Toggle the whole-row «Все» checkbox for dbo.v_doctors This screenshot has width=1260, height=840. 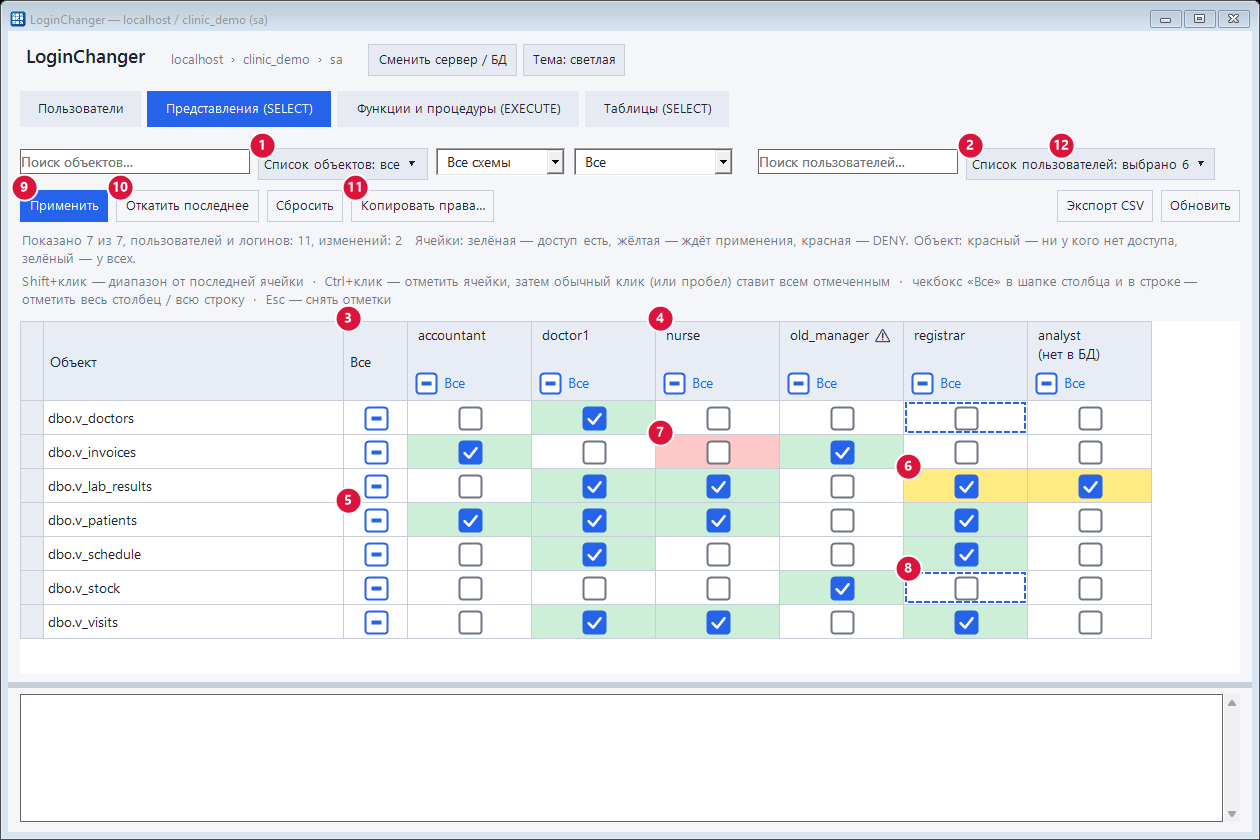(x=376, y=418)
